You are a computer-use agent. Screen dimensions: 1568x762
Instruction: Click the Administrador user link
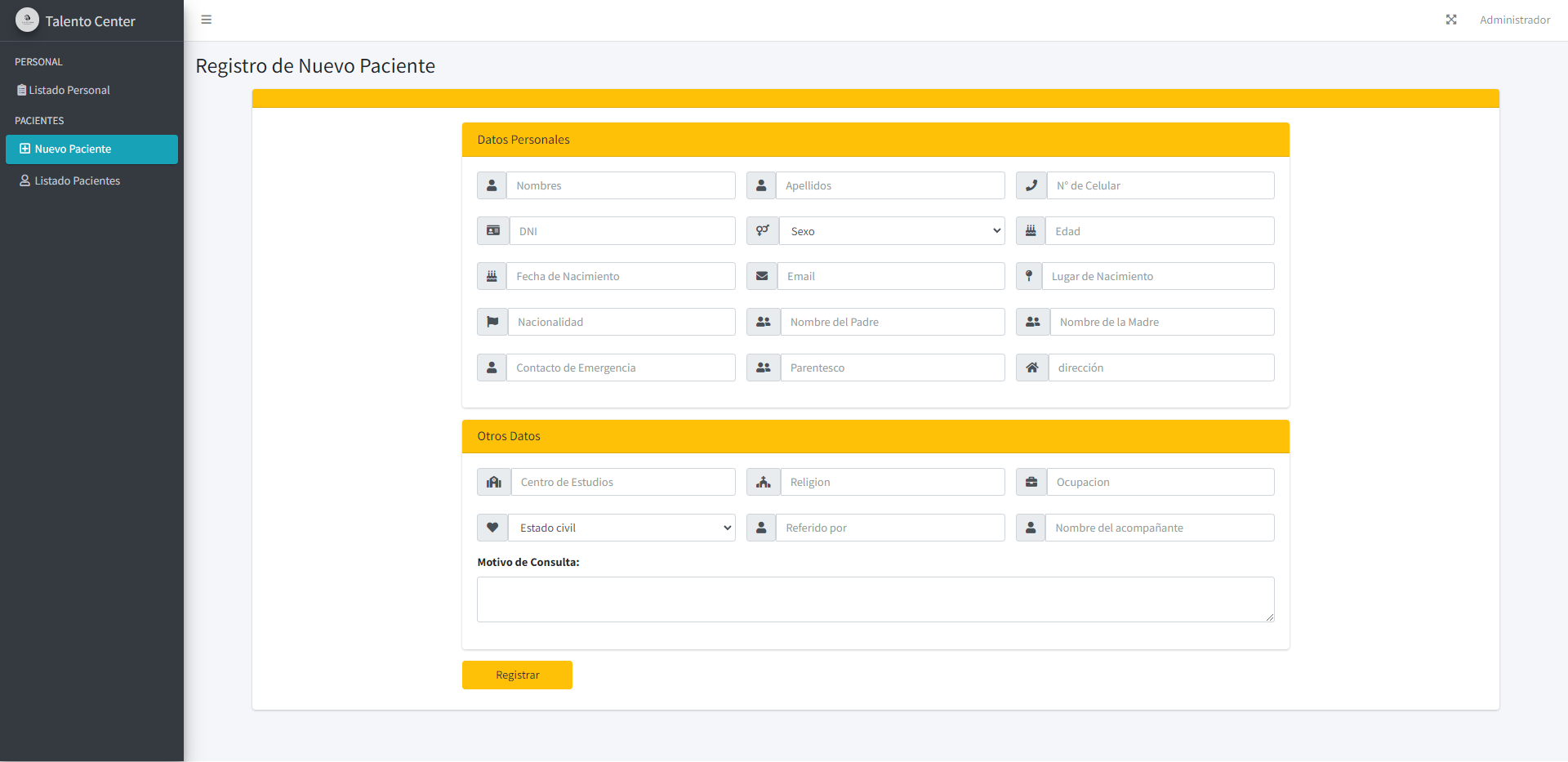click(x=1514, y=20)
